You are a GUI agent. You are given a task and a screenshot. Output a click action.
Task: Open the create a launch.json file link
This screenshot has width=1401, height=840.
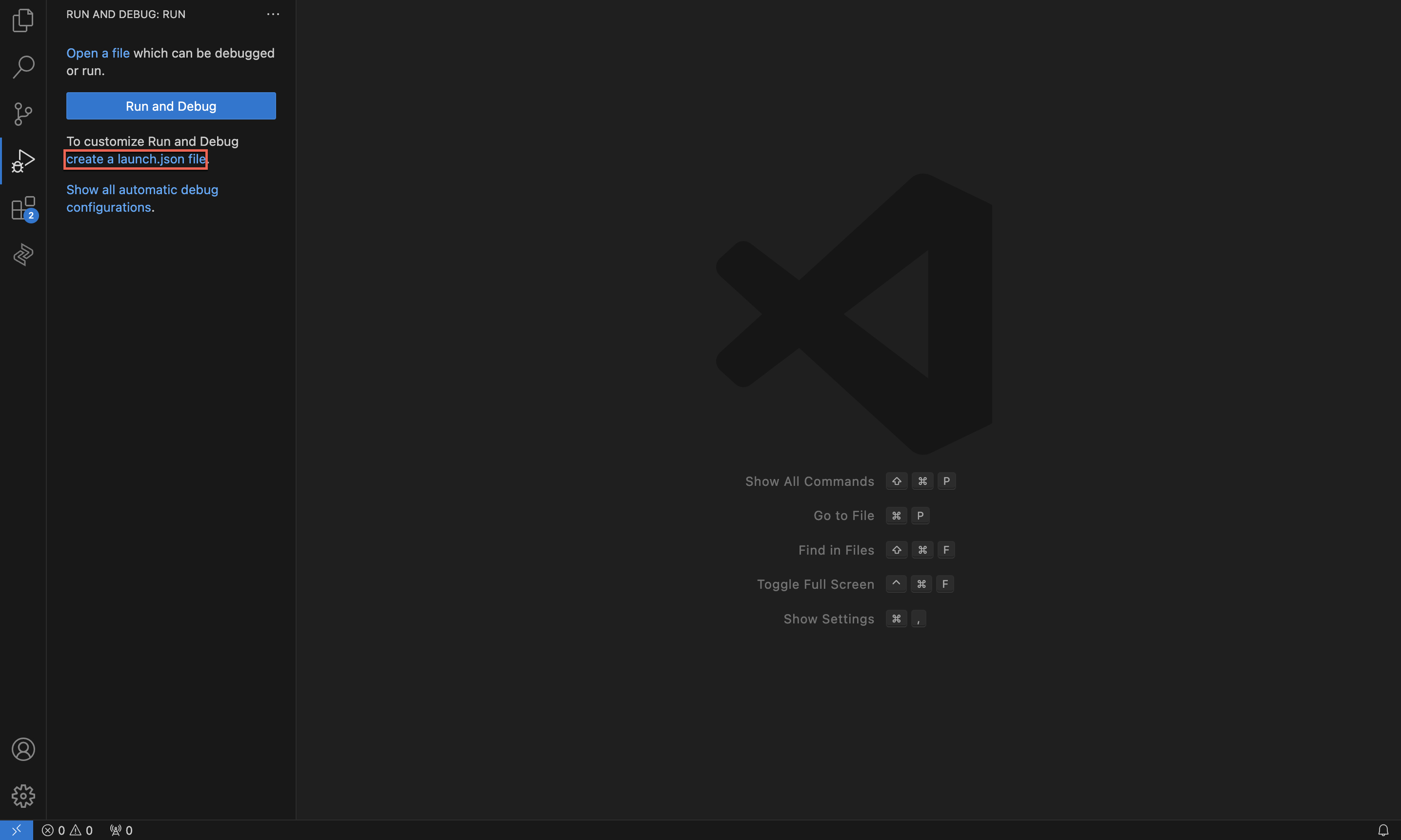136,158
